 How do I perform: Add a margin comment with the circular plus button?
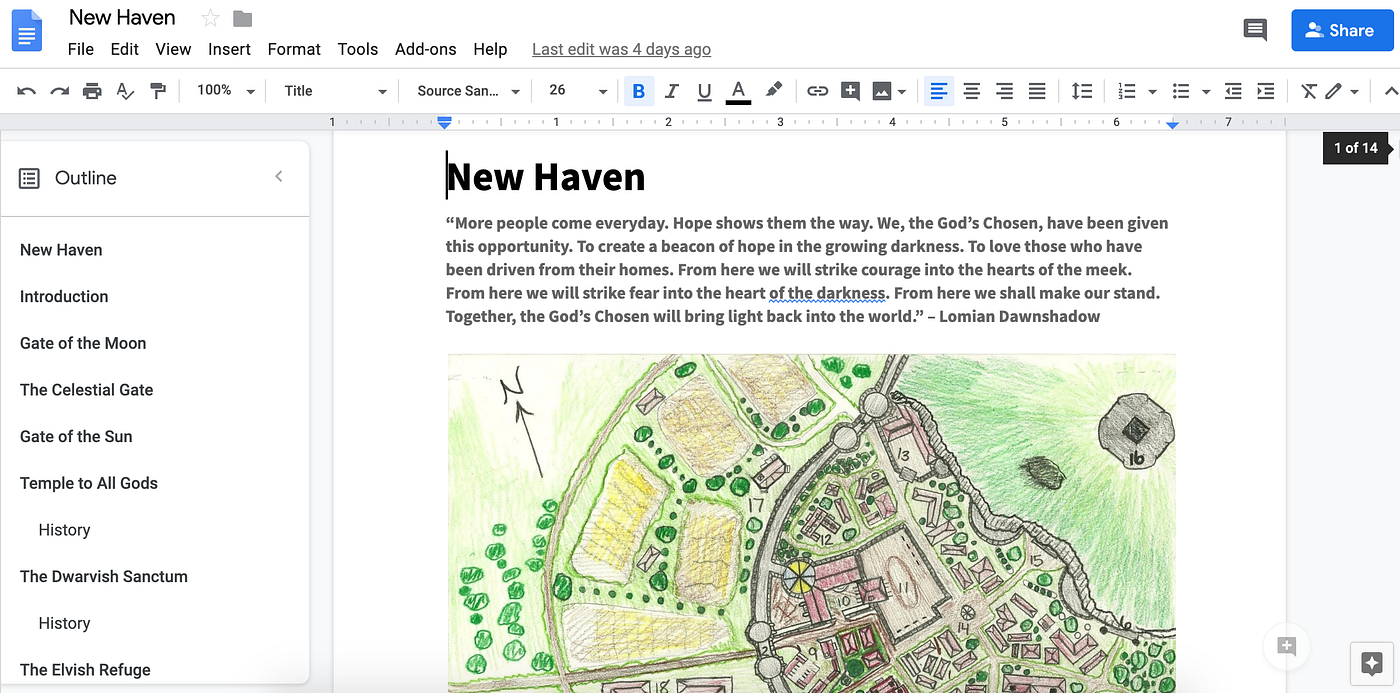tap(1287, 646)
